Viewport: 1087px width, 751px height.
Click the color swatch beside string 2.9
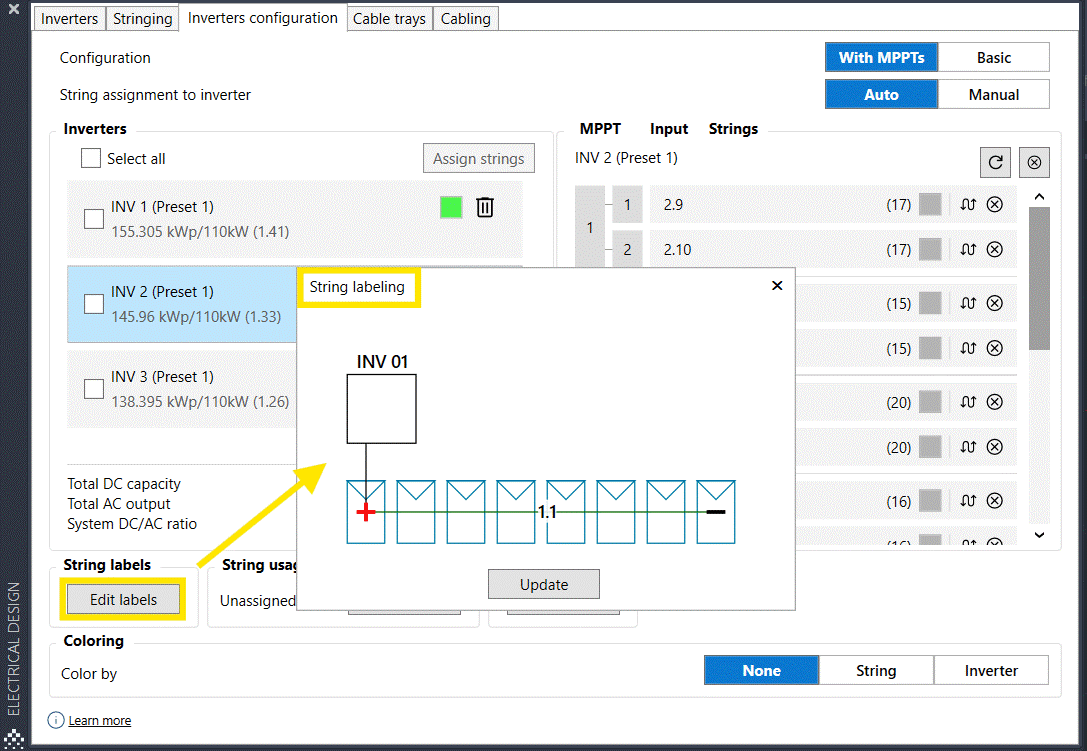coord(930,204)
